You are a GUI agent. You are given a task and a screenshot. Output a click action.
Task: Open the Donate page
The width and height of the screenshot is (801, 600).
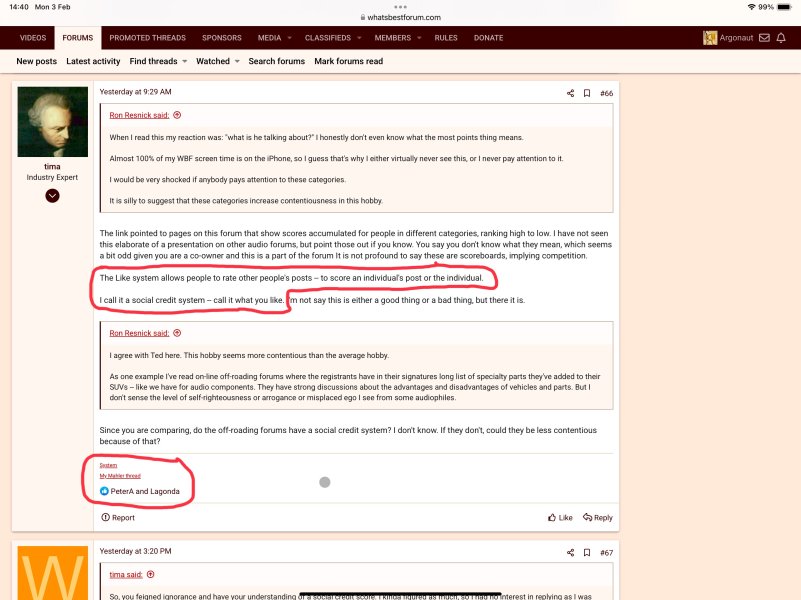click(x=488, y=38)
